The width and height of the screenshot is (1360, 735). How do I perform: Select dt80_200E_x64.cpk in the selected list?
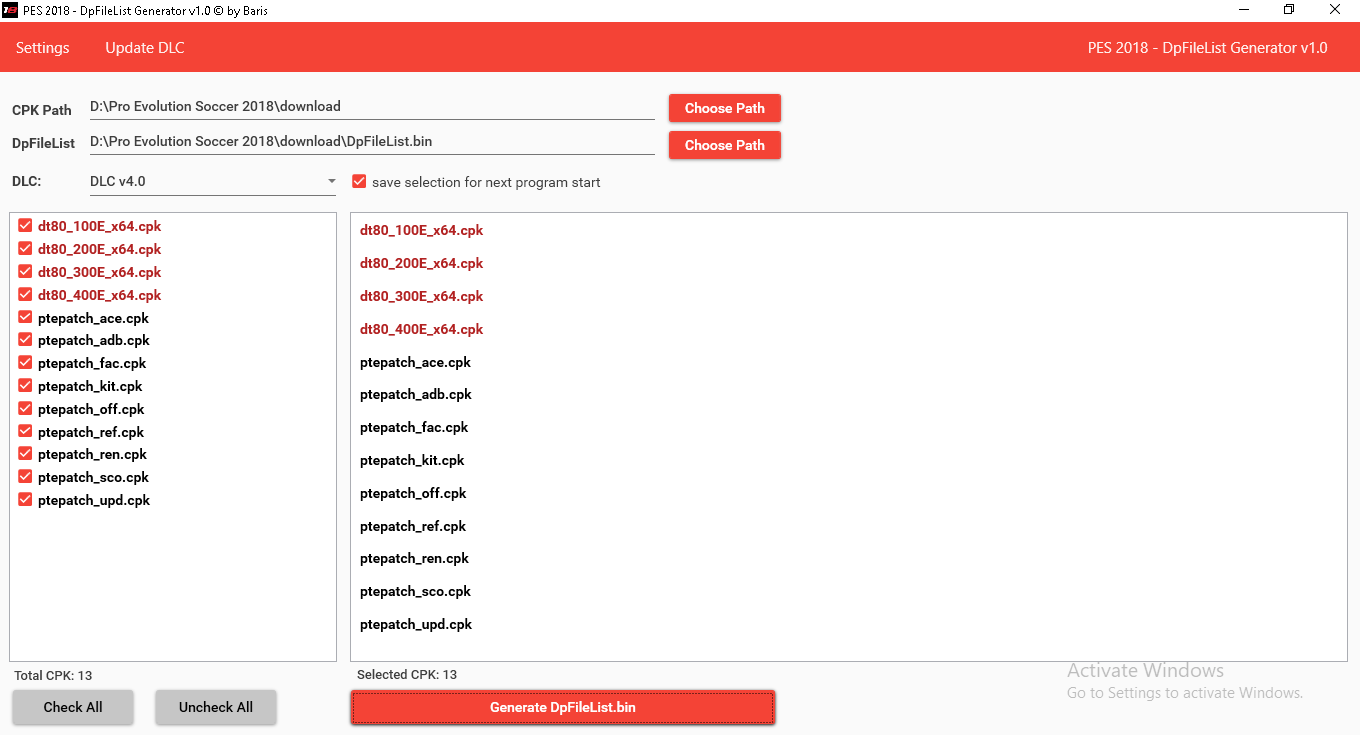click(x=421, y=263)
